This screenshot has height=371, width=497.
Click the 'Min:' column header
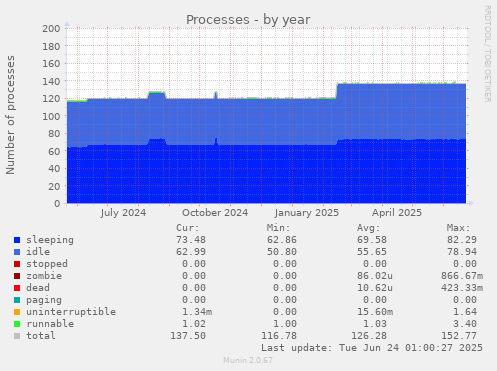click(x=278, y=228)
